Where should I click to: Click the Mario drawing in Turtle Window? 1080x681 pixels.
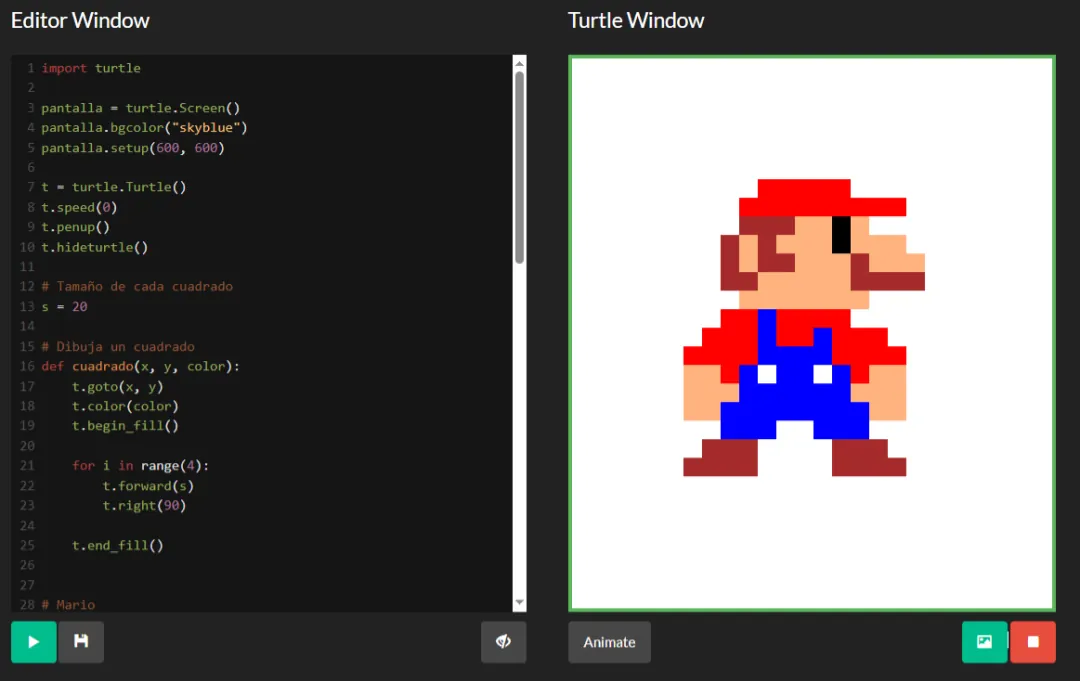[x=804, y=328]
